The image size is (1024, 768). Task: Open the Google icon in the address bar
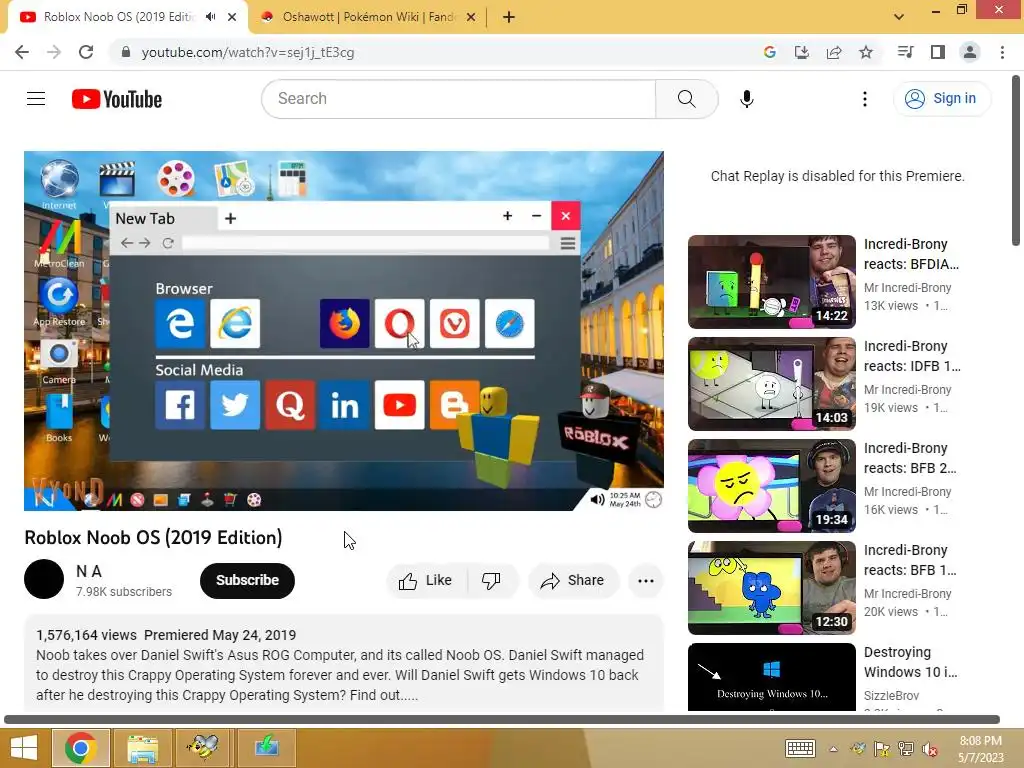click(769, 52)
